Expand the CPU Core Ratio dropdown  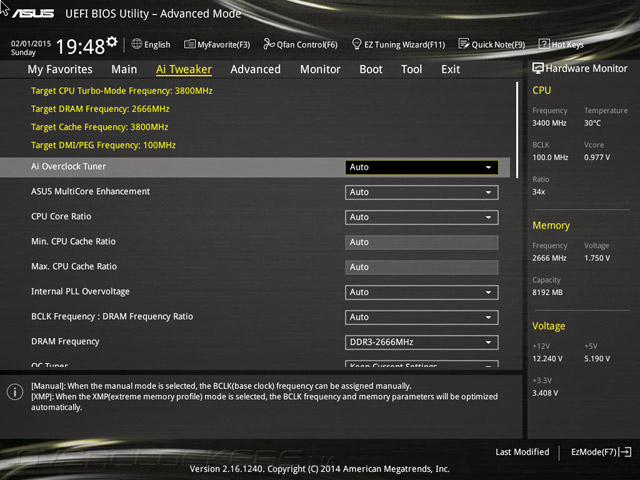pos(422,217)
